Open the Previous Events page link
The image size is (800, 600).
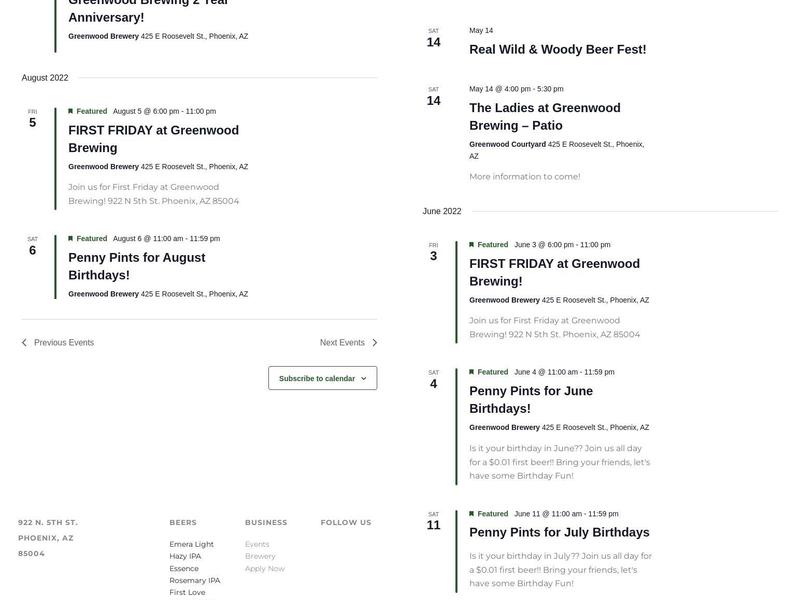coord(63,343)
